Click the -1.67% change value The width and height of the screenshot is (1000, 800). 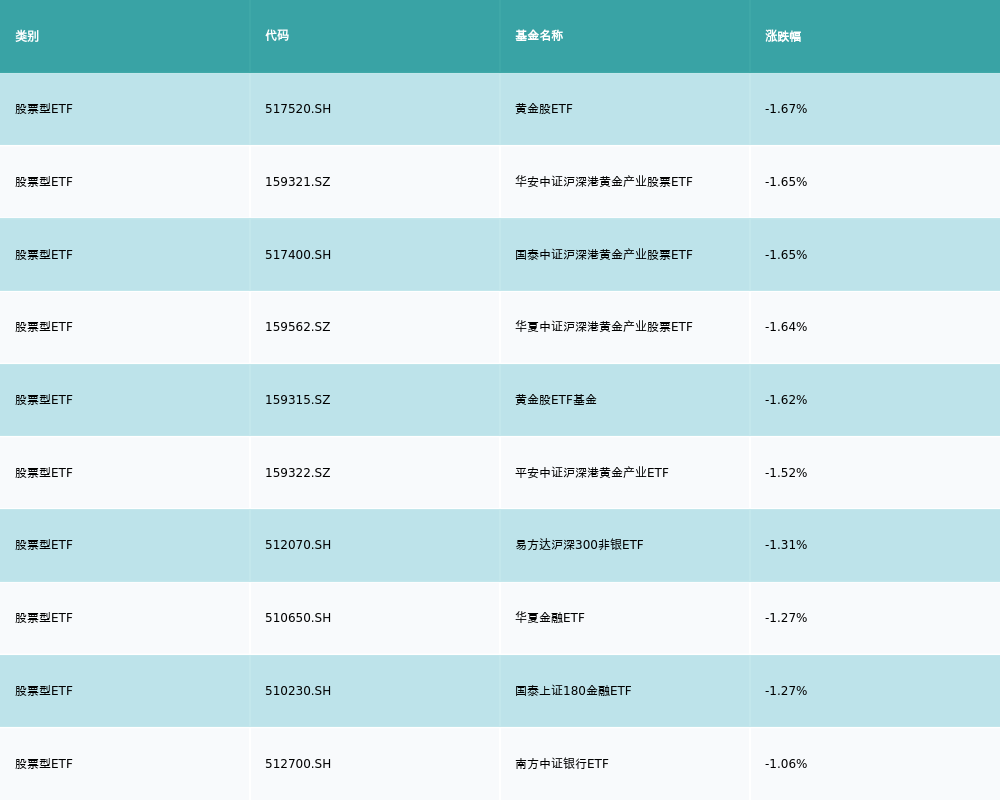pyautogui.click(x=786, y=109)
